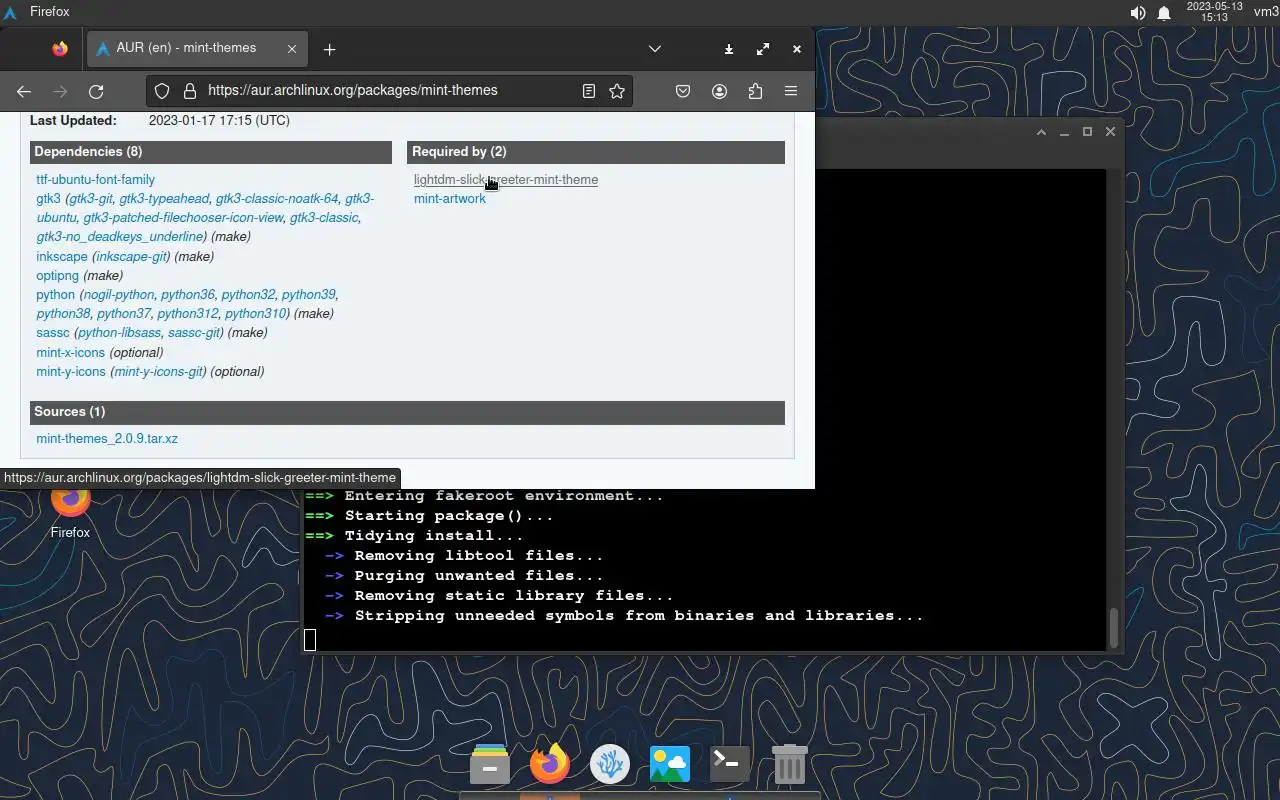Click the site security padlock icon
The width and height of the screenshot is (1280, 800).
click(189, 91)
